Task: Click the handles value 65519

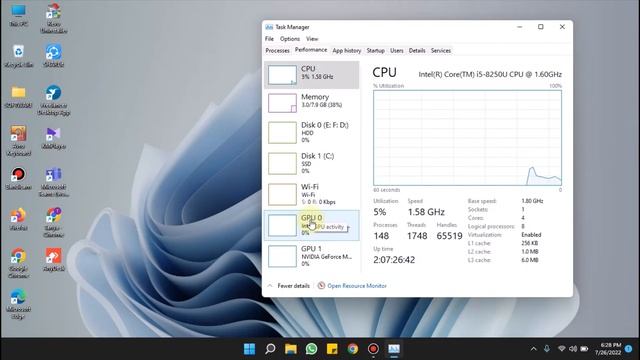Action: [449, 236]
